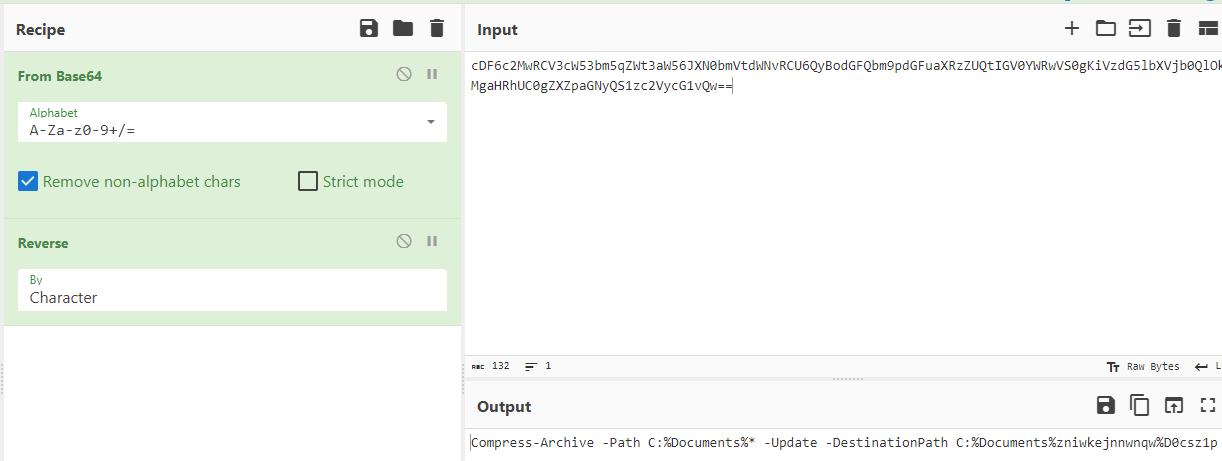Open Raw Bytes encoding selector
Viewport: 1222px width, 461px height.
pyautogui.click(x=1144, y=366)
